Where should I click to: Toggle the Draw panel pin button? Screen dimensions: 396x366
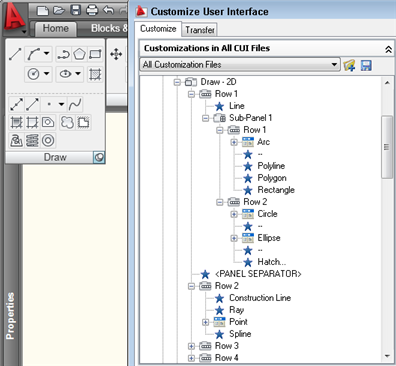99,157
